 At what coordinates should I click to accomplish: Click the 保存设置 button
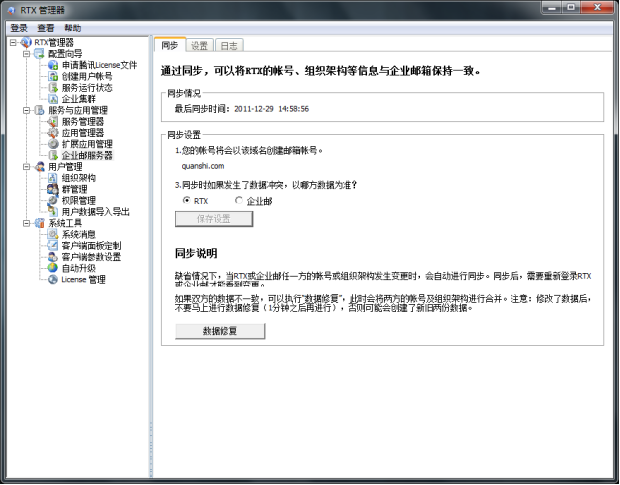click(x=214, y=219)
